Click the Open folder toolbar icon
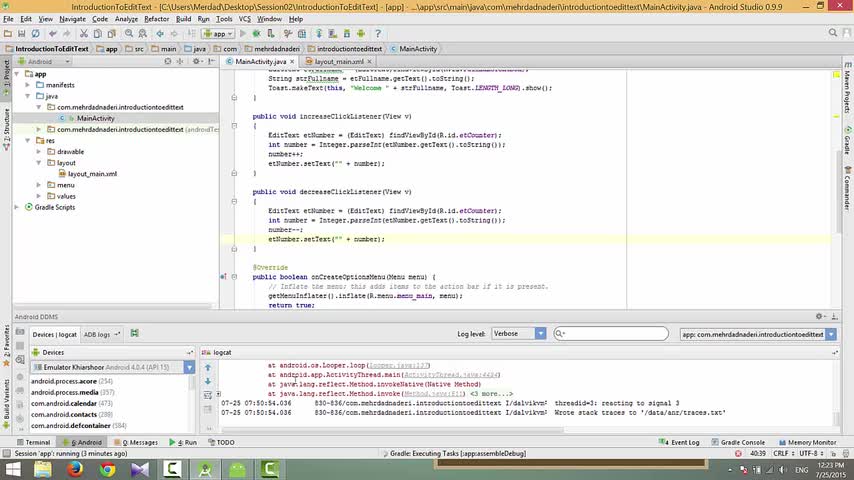This screenshot has width=854, height=480. tap(8, 34)
